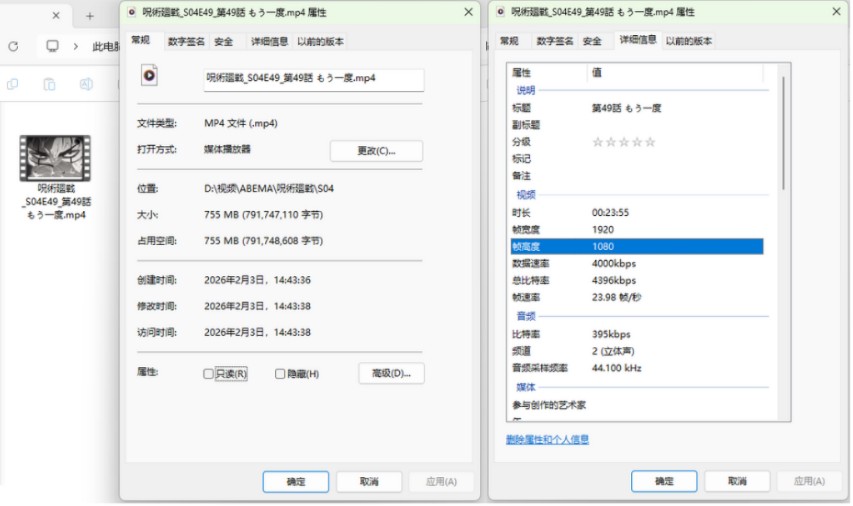Select the 参与创作的艺术家 row
Screen dimensions: 853x506
pos(637,405)
